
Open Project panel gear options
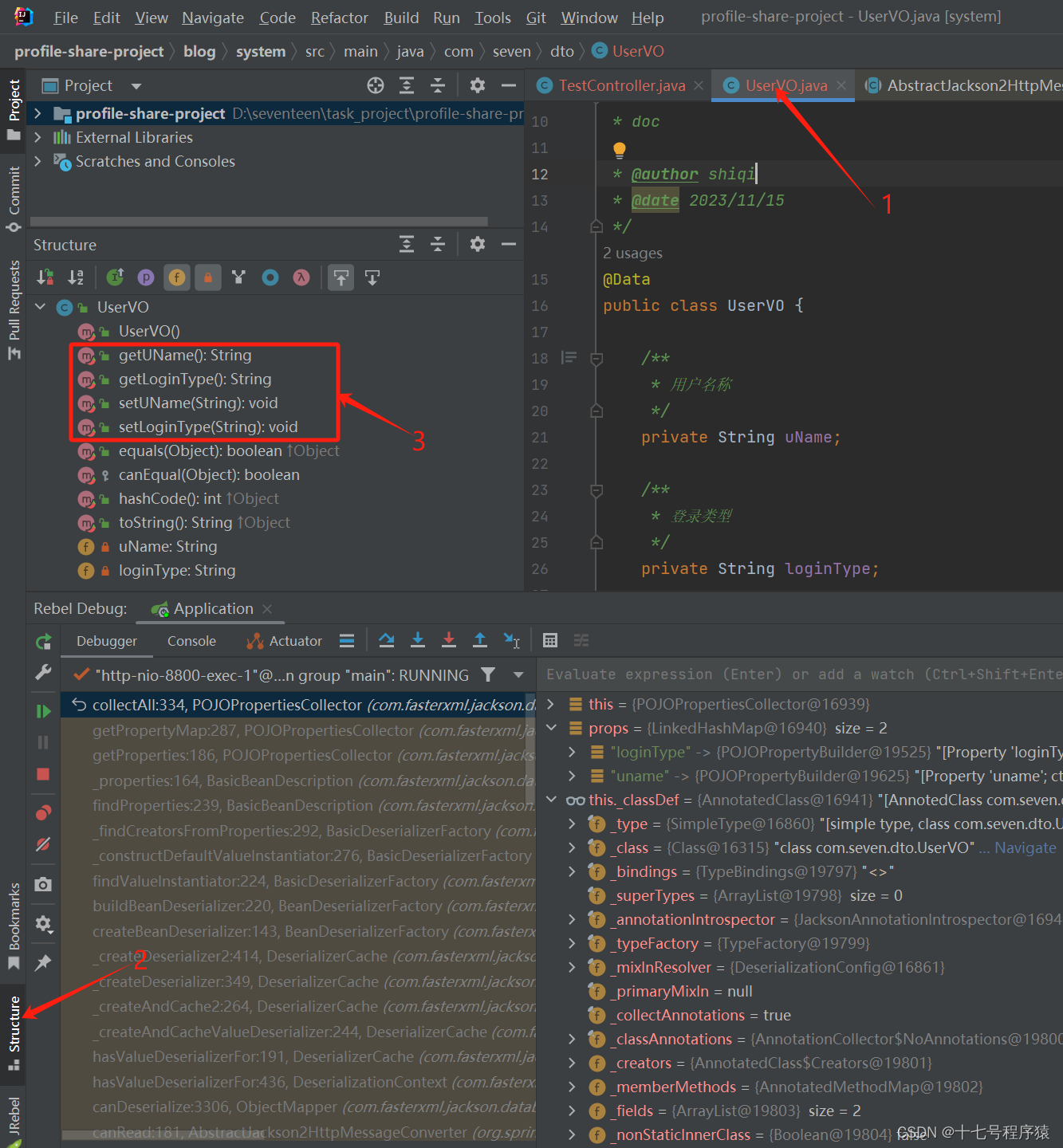tap(478, 85)
